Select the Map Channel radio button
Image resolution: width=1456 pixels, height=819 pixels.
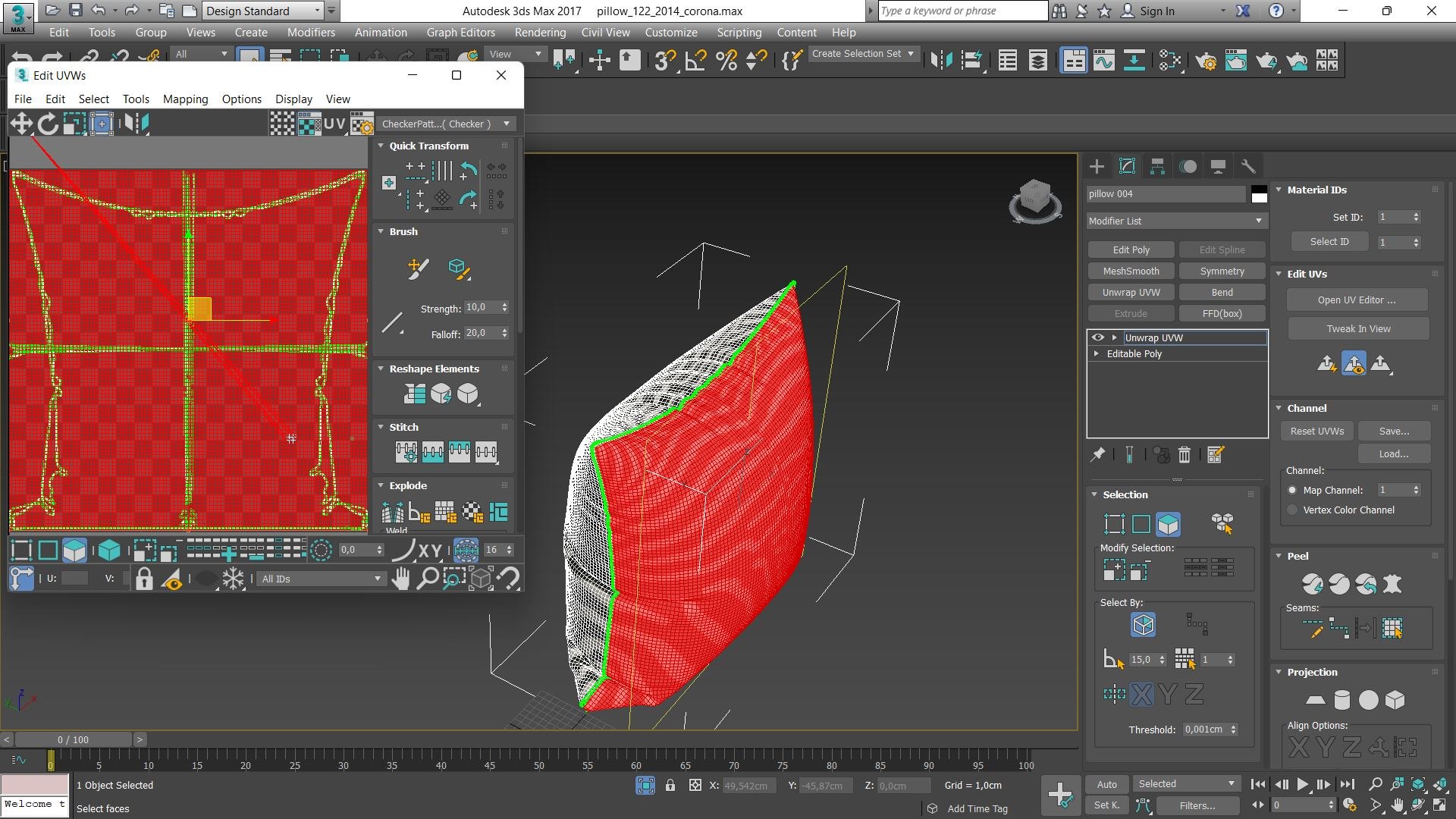click(1292, 491)
